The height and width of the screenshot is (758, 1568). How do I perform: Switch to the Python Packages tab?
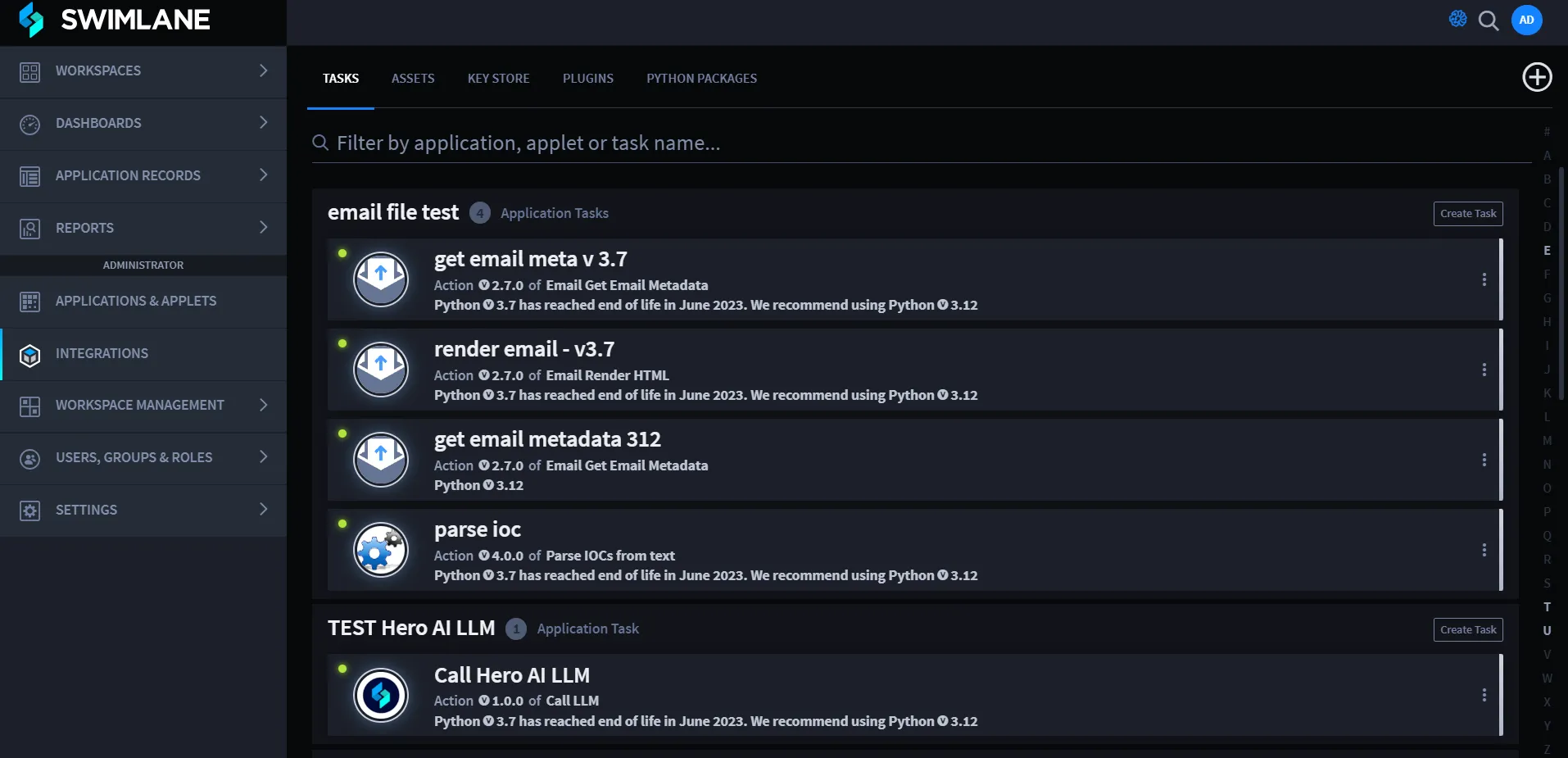(701, 79)
